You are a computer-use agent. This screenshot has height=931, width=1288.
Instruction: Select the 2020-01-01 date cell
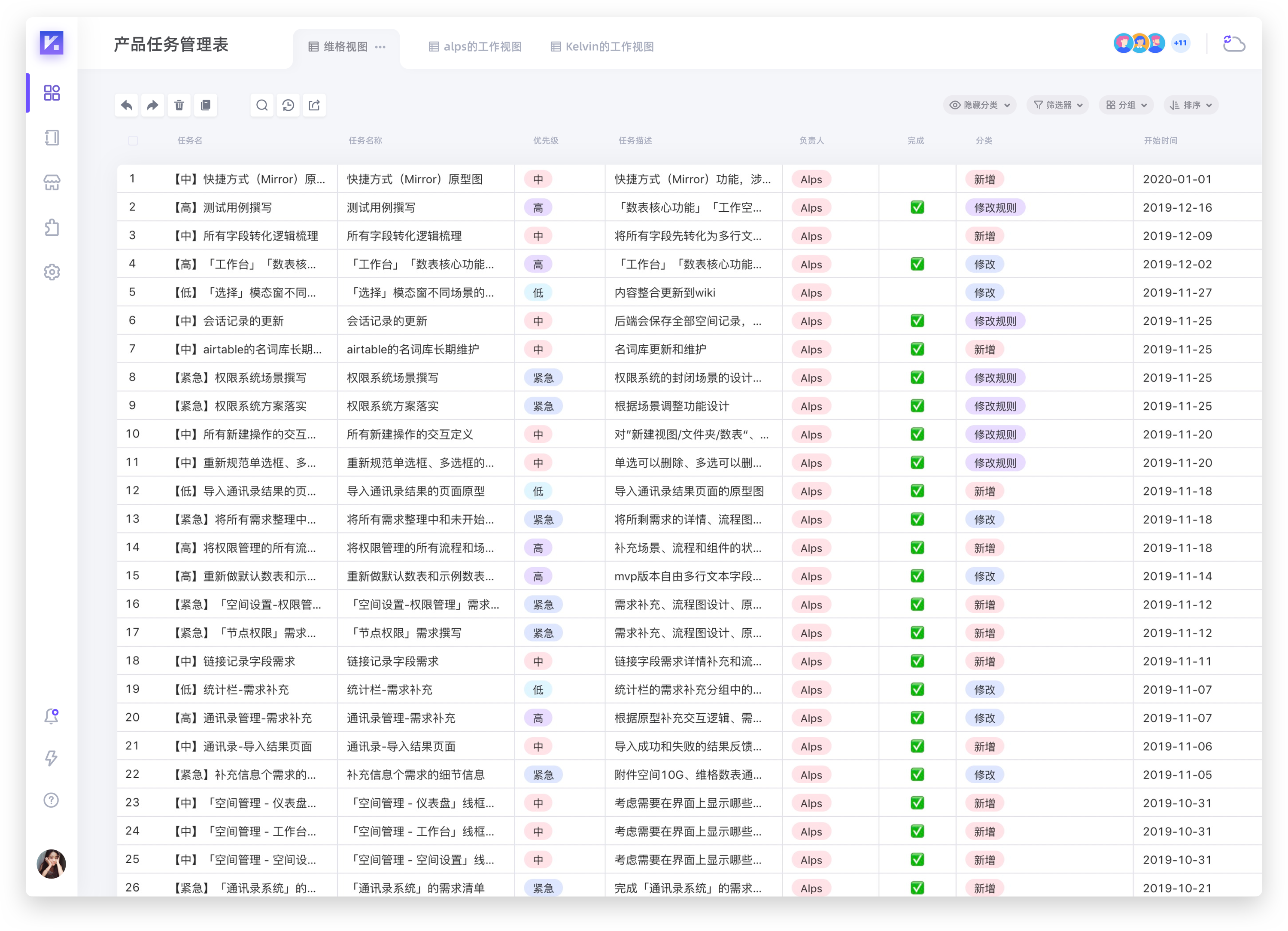[x=1197, y=180]
